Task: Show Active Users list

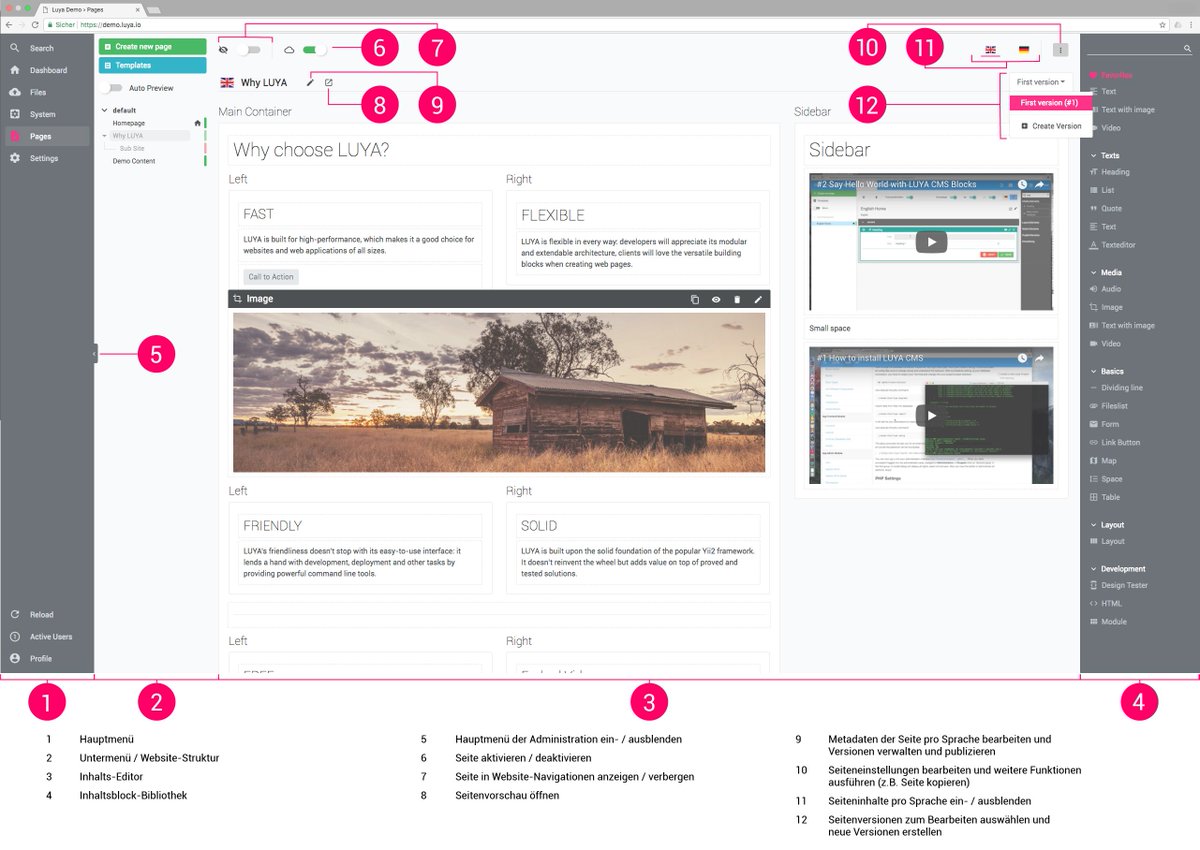Action: coord(51,637)
